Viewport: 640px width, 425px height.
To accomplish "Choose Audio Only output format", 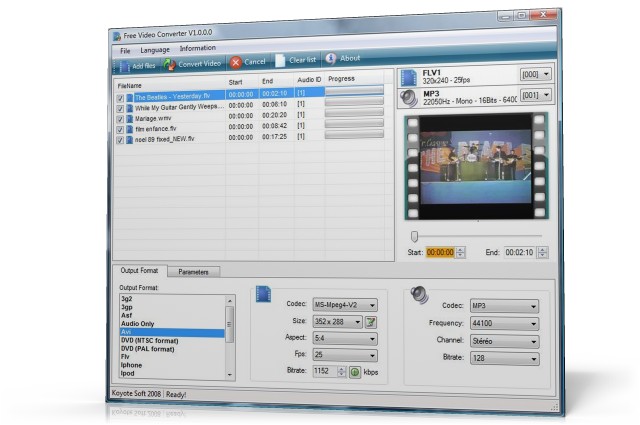I will tap(139, 323).
